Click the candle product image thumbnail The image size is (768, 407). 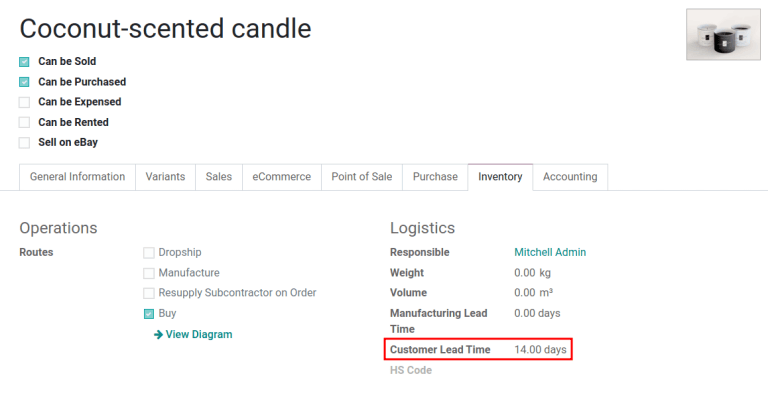(724, 35)
